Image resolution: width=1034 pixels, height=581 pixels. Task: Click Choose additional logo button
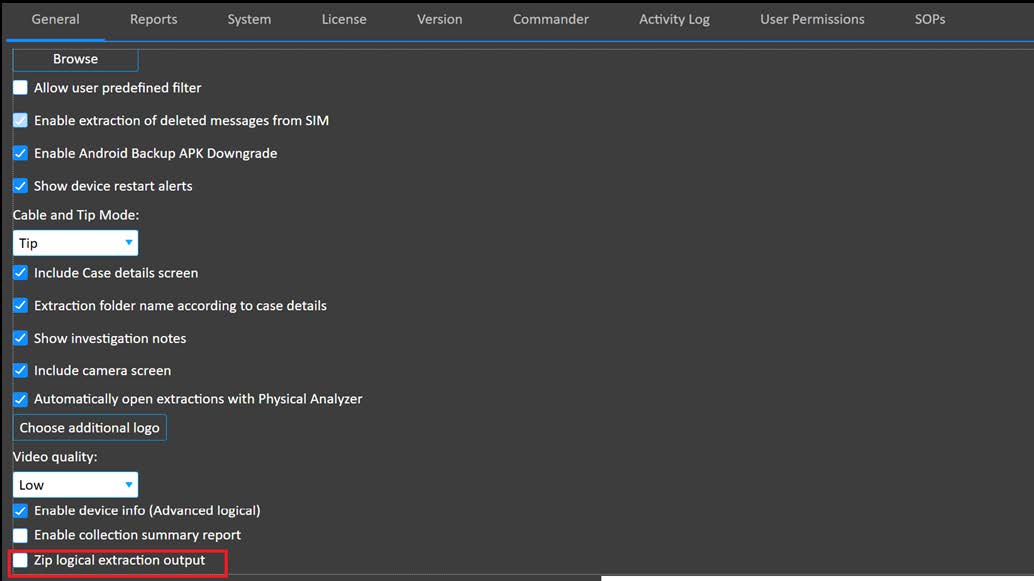coord(89,428)
